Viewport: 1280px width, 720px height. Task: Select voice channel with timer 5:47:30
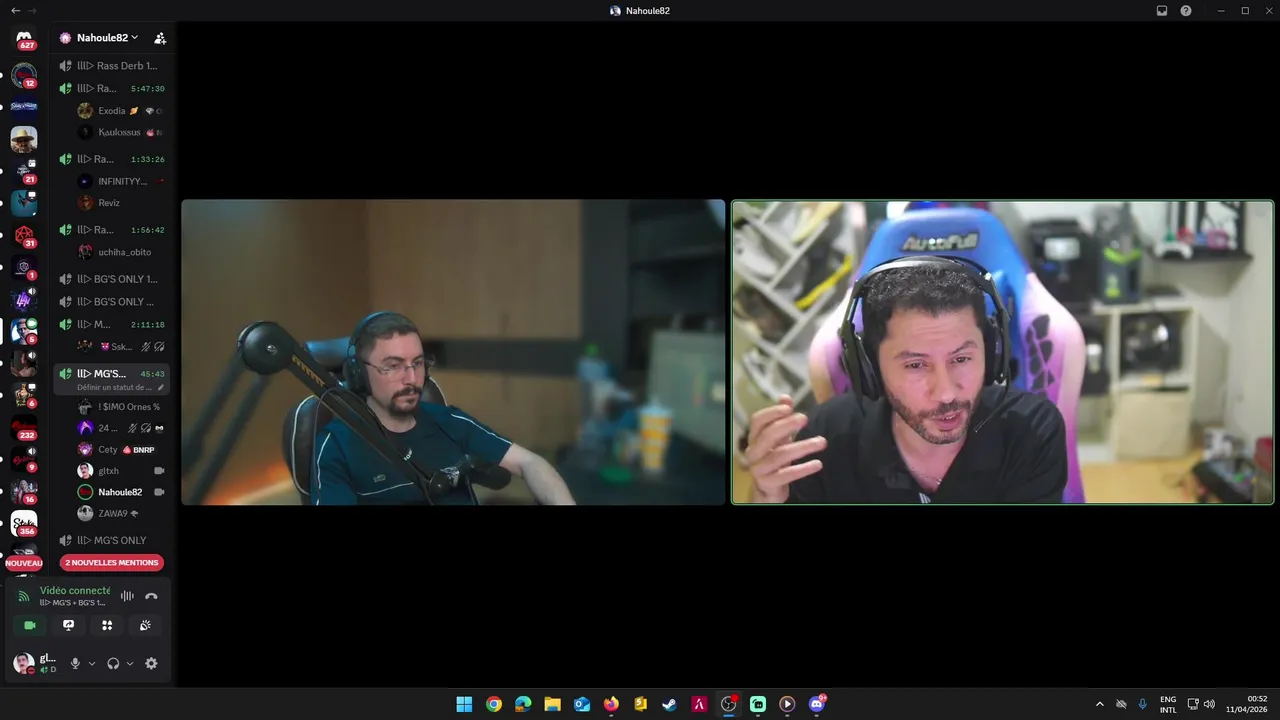pos(112,89)
